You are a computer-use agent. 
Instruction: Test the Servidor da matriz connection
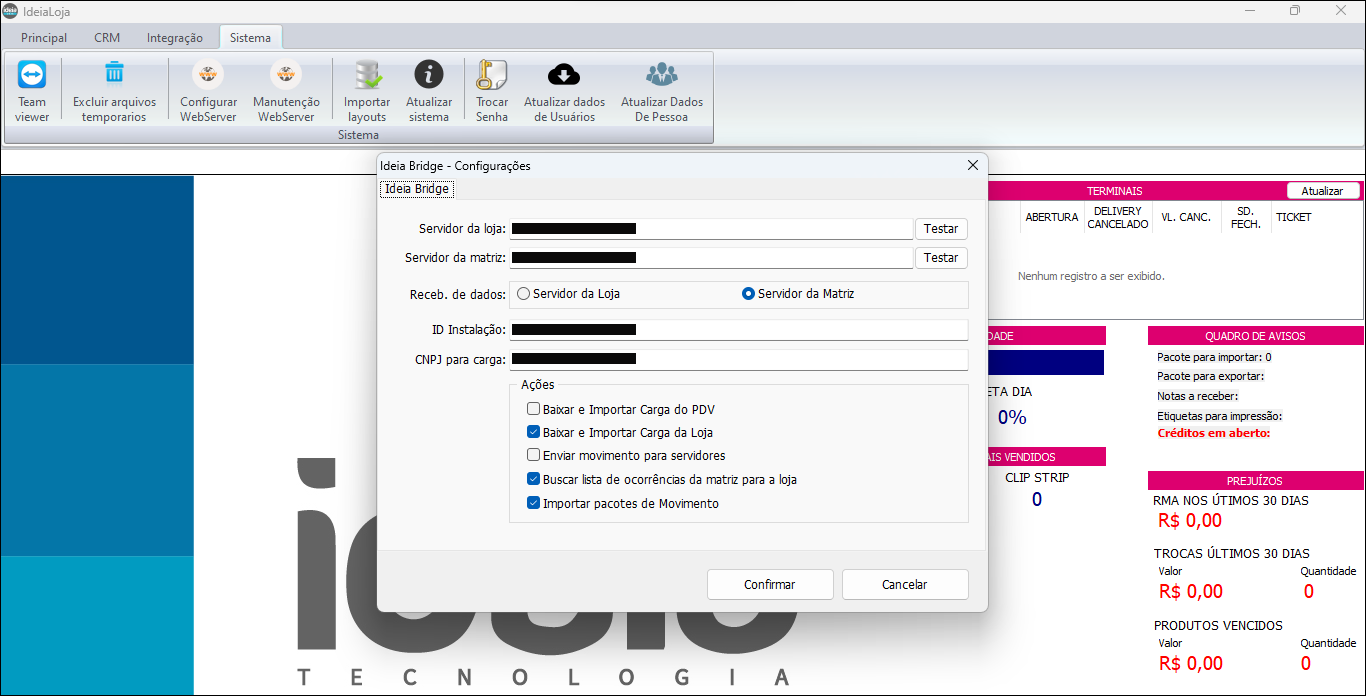[x=940, y=258]
